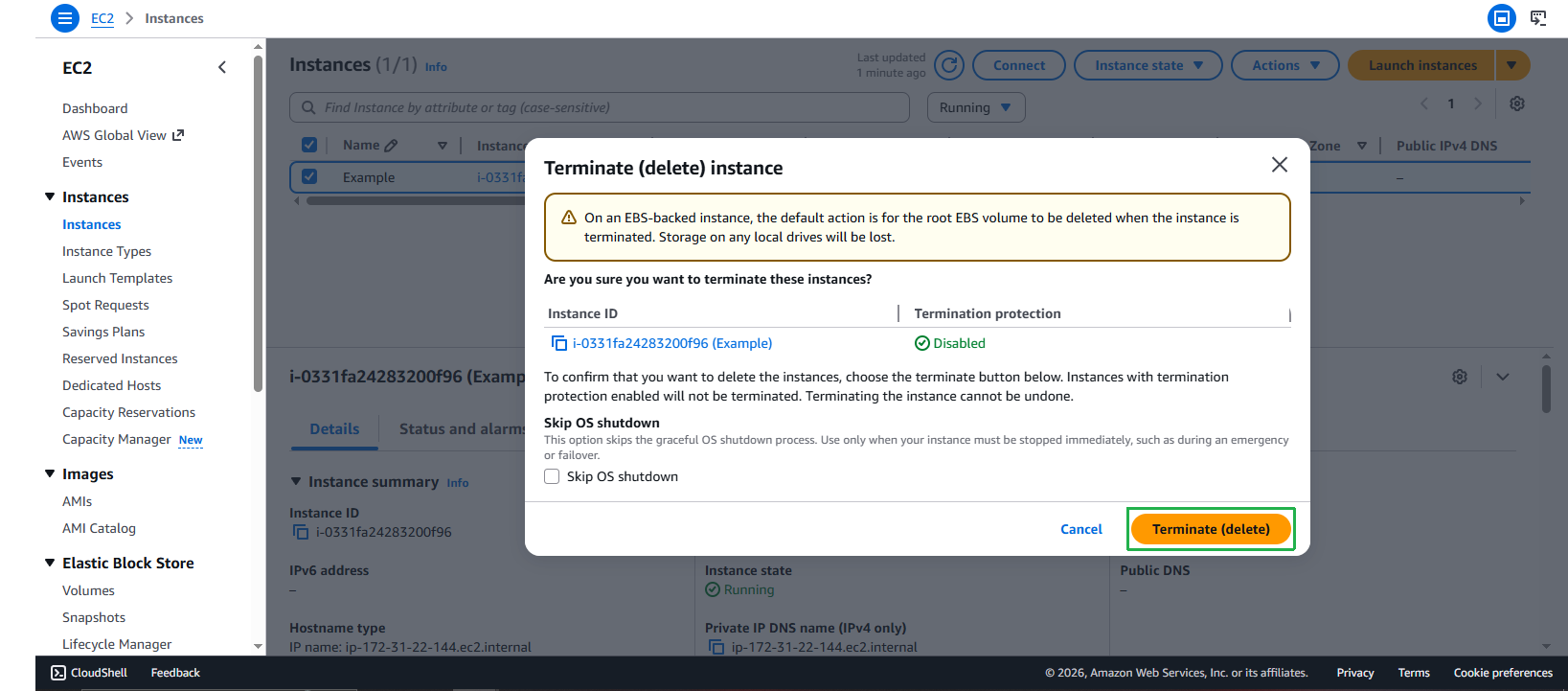This screenshot has height=691, width=1568.
Task: Toggle the select-all checkbox in table header
Action: click(309, 145)
